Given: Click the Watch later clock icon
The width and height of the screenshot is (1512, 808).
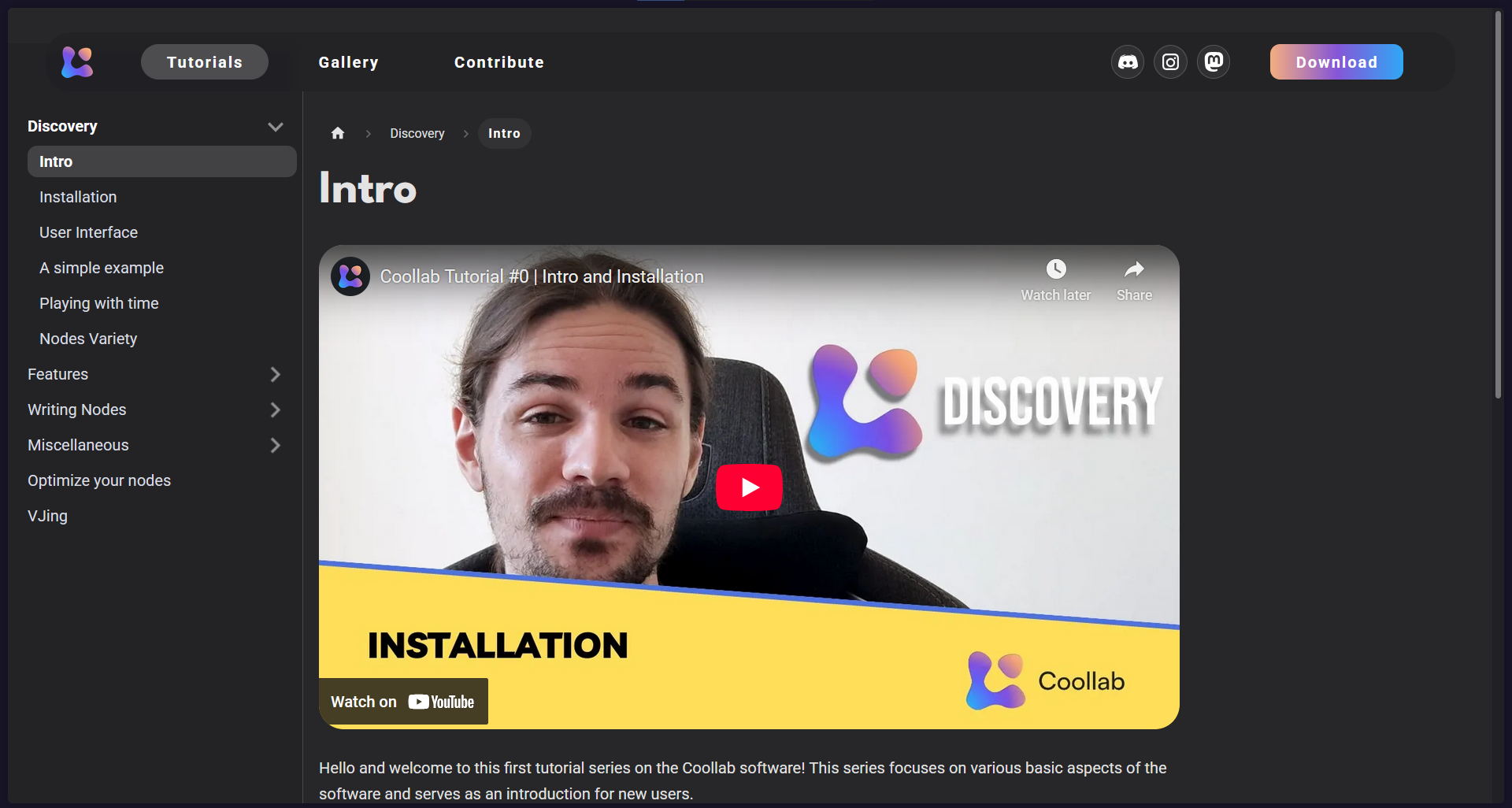Looking at the screenshot, I should 1056,269.
